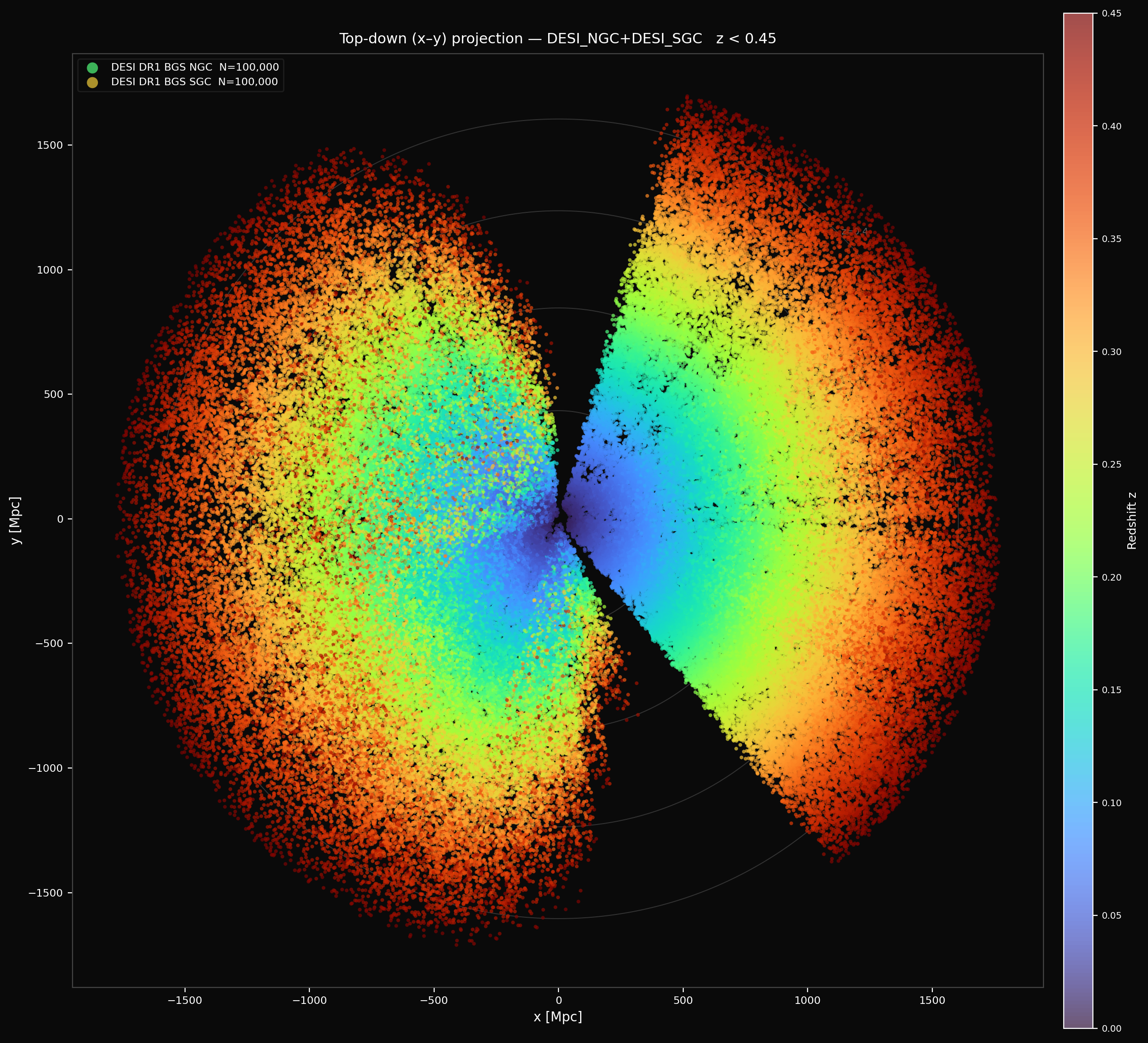Click the Redshift z colorbar label
This screenshot has width=1148, height=1043.
(1132, 520)
